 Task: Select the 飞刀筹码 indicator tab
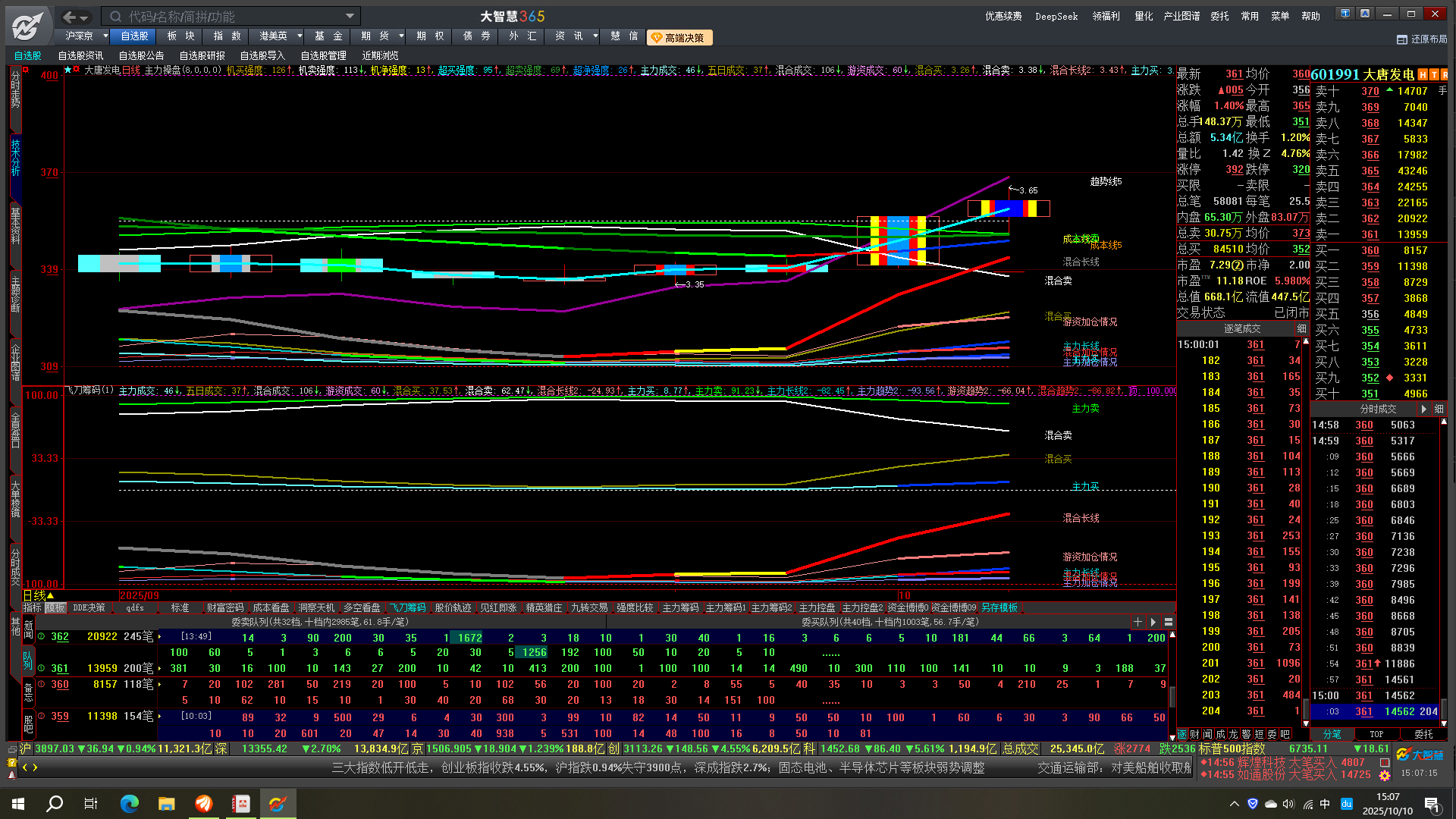point(408,607)
